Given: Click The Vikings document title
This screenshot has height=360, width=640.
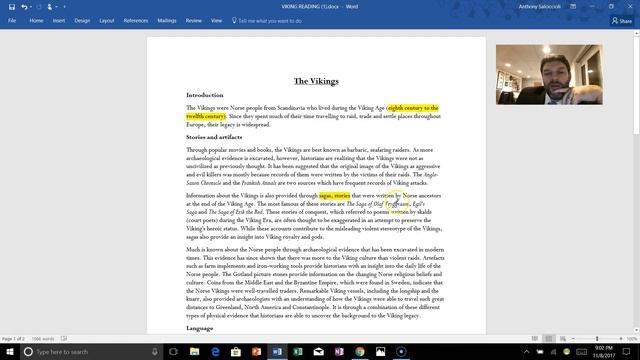Looking at the screenshot, I should pyautogui.click(x=316, y=81).
